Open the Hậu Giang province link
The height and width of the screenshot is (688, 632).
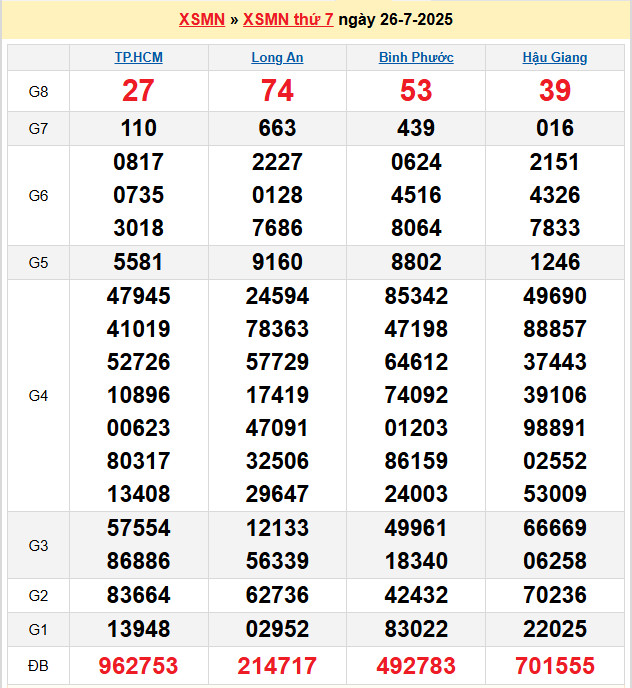click(x=555, y=57)
